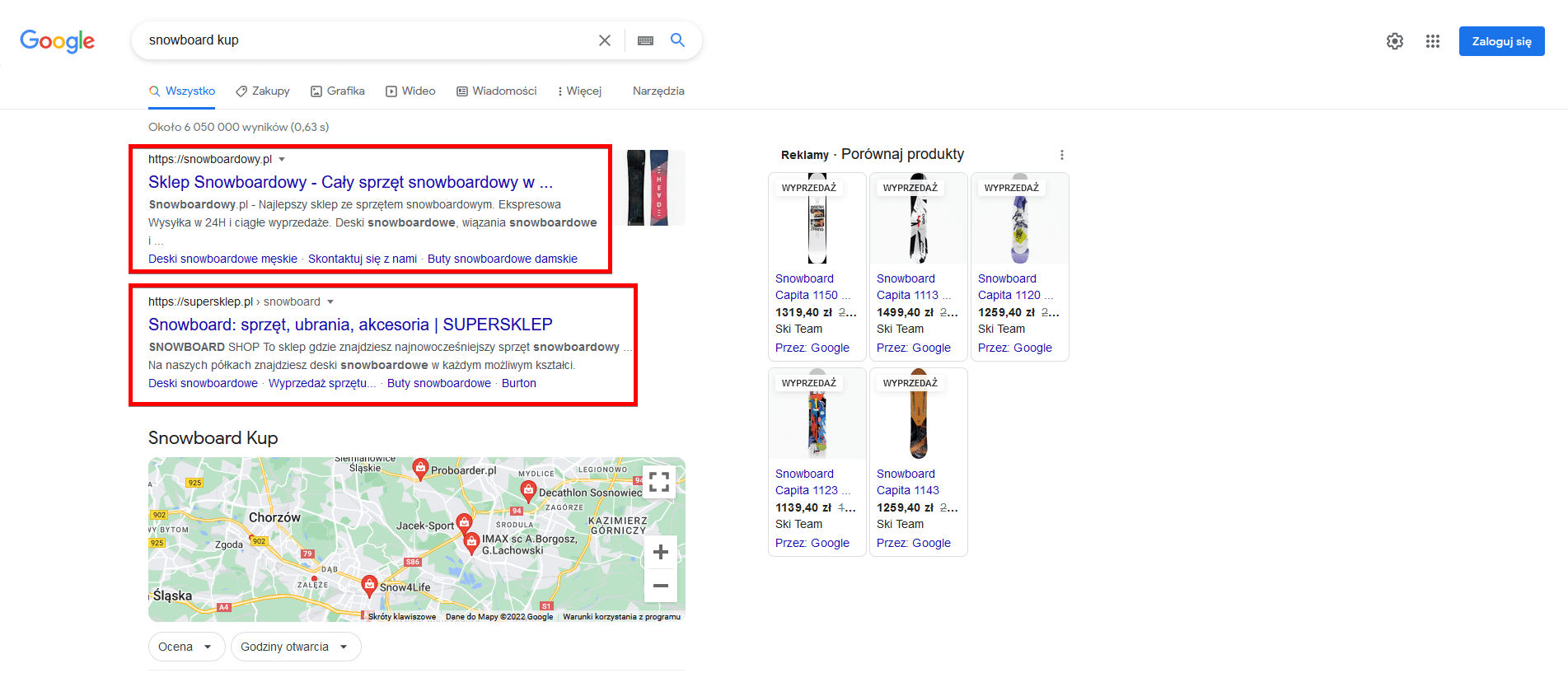Screen dimensions: 1568x673
Task: Select the Jacek-Sport map pin
Action: tap(464, 522)
